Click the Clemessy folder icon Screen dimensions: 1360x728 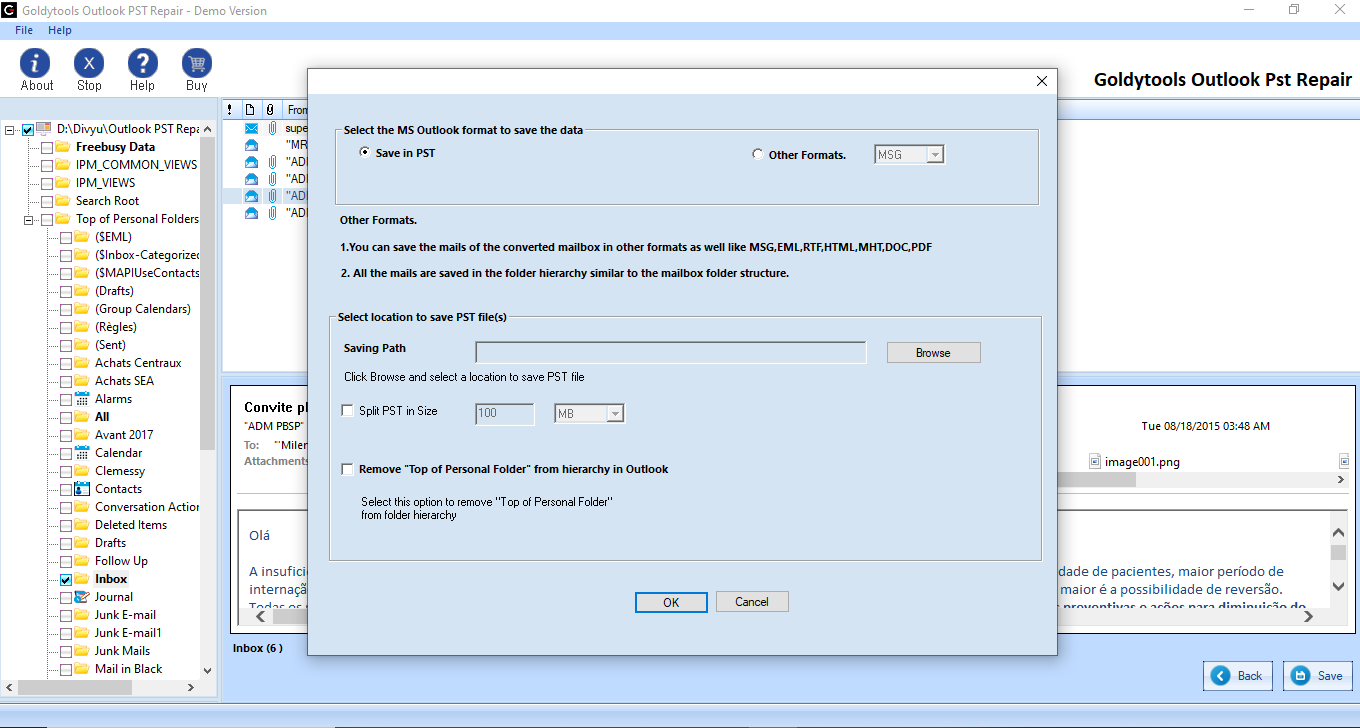[82, 471]
